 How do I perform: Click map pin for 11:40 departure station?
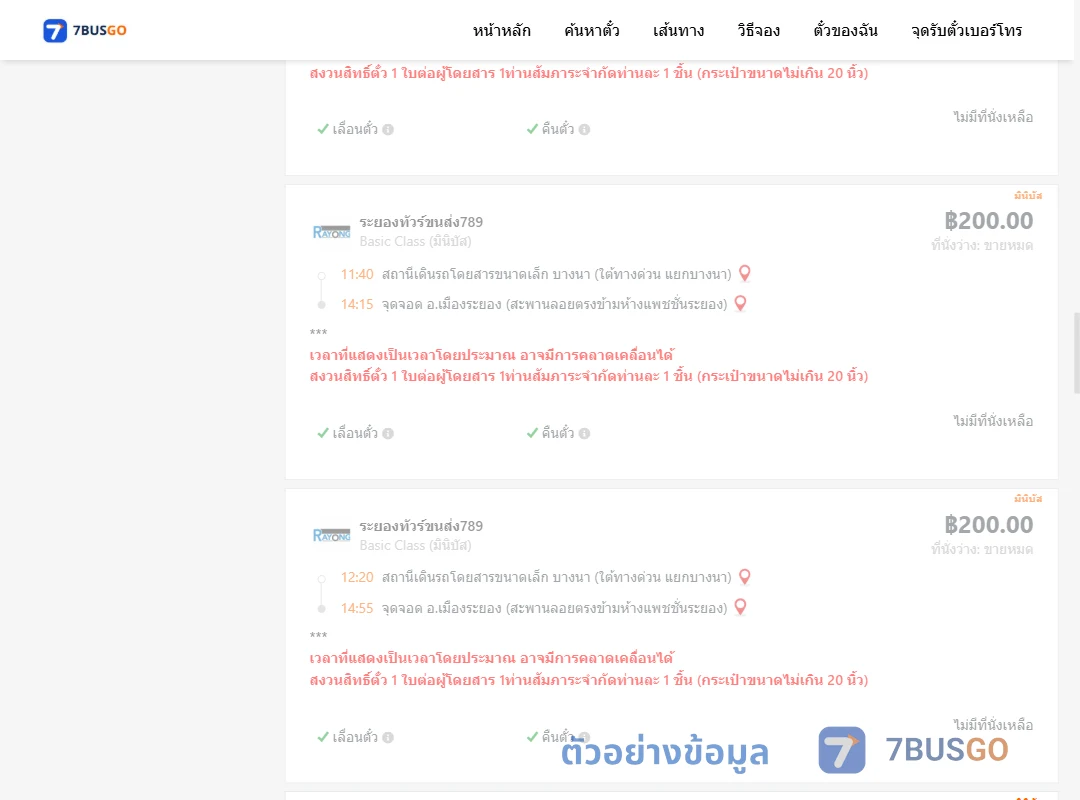click(x=745, y=274)
